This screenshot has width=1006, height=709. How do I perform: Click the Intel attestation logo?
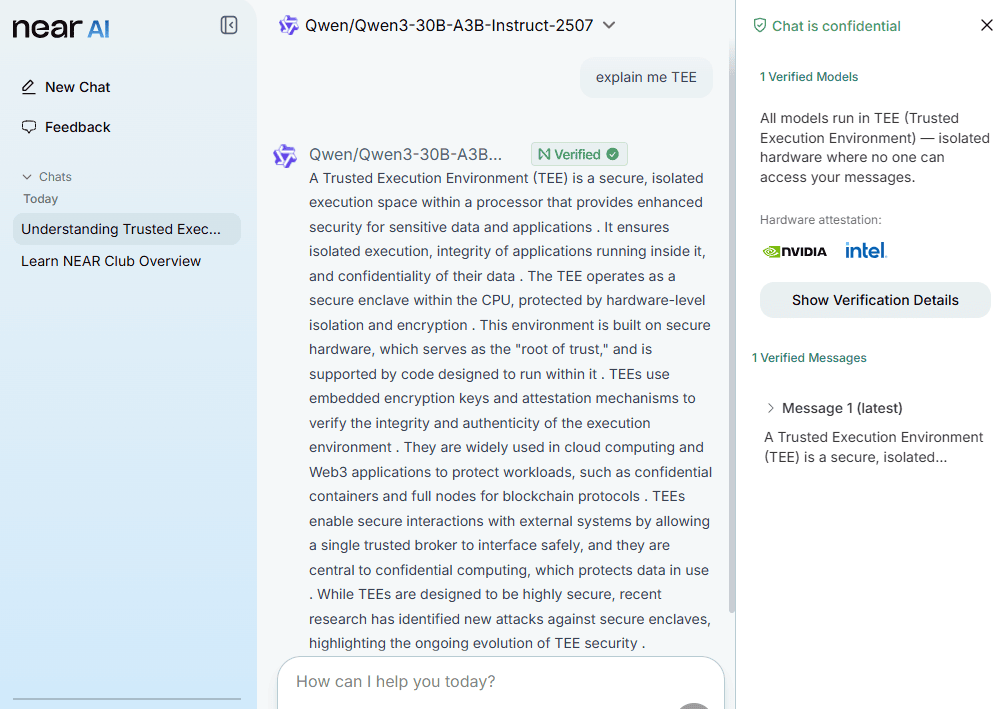865,250
